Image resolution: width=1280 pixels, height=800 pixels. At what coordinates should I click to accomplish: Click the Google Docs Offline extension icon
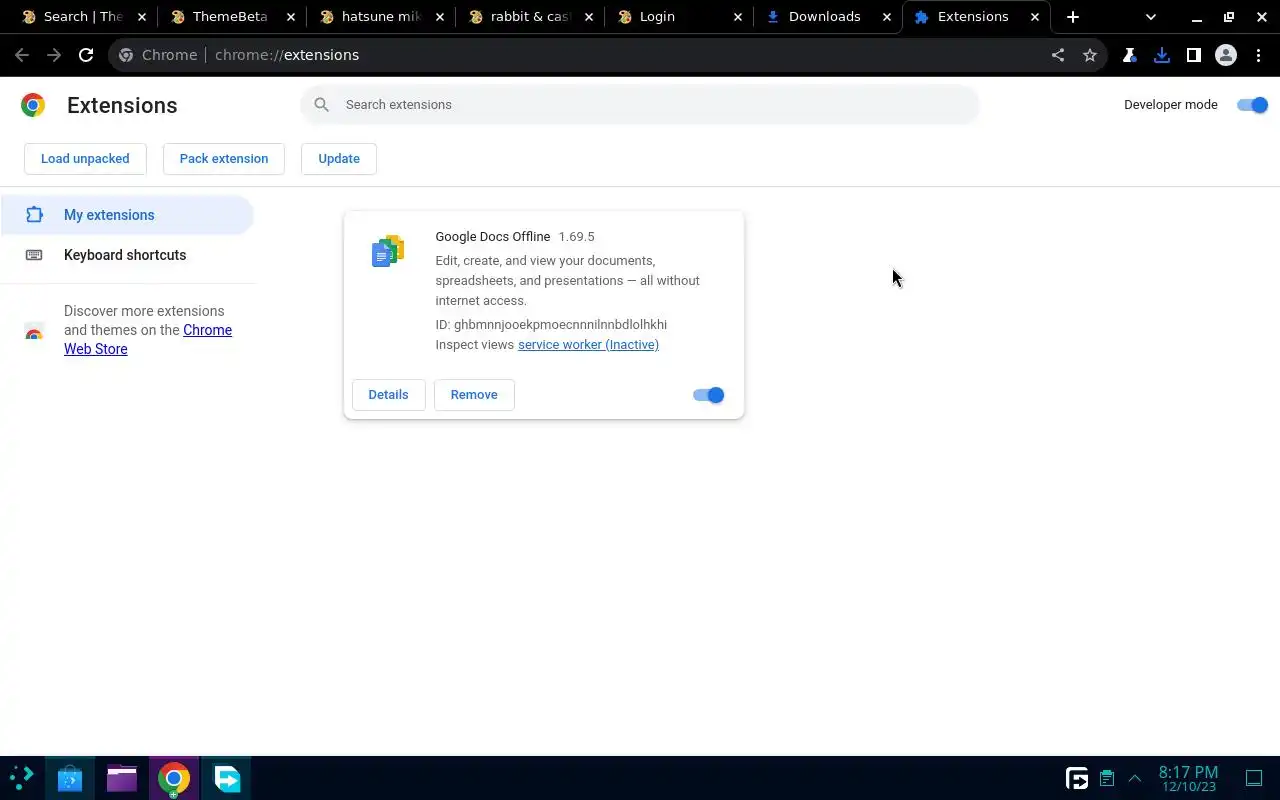tap(388, 251)
